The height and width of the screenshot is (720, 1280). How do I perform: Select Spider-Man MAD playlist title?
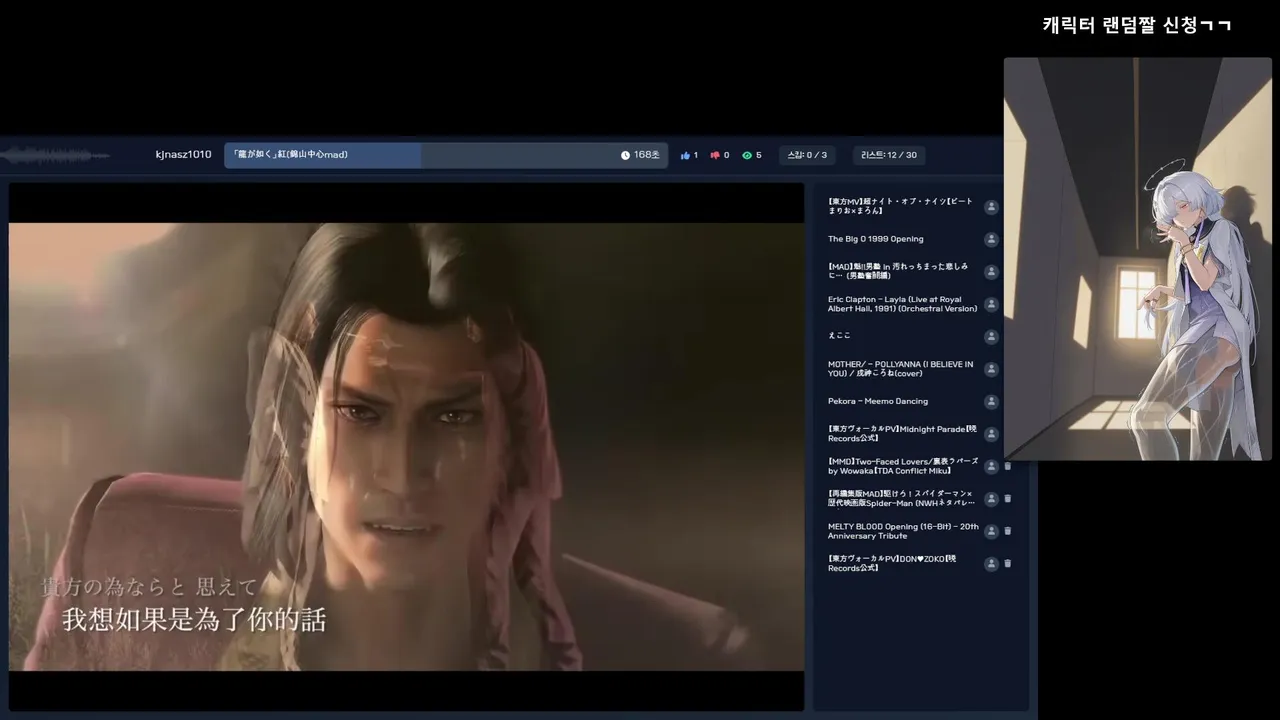coord(901,498)
